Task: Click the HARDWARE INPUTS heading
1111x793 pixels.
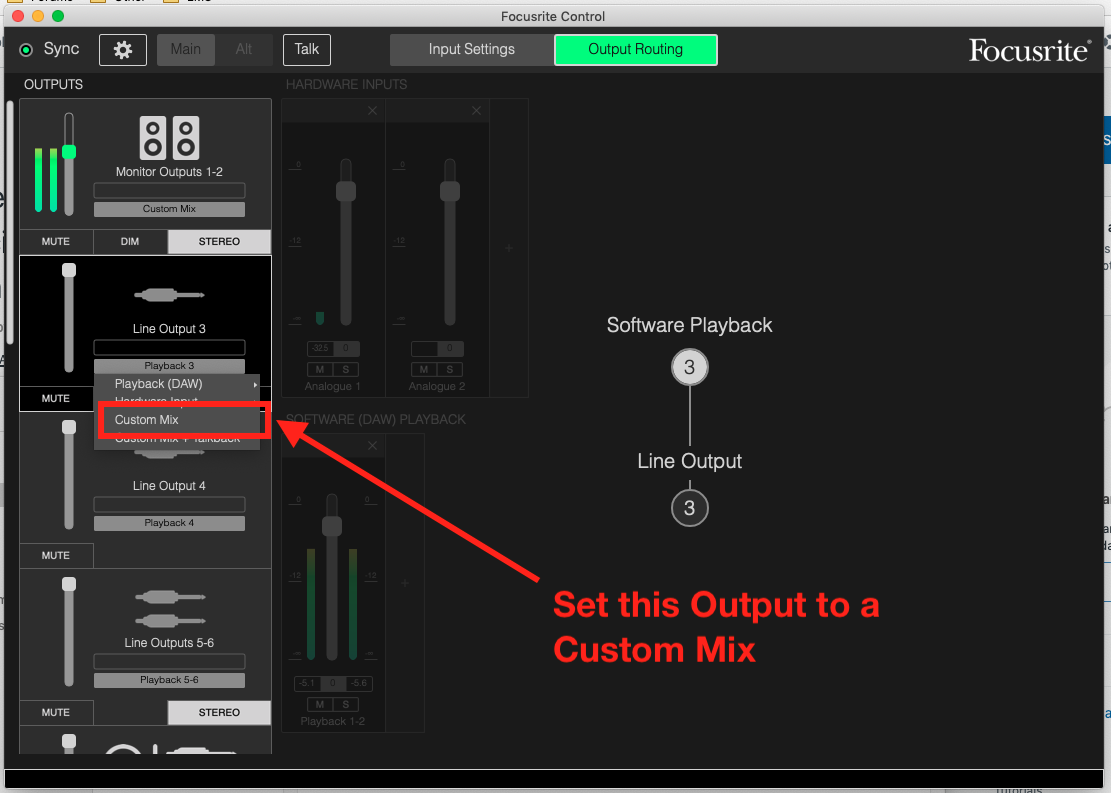Action: (346, 84)
